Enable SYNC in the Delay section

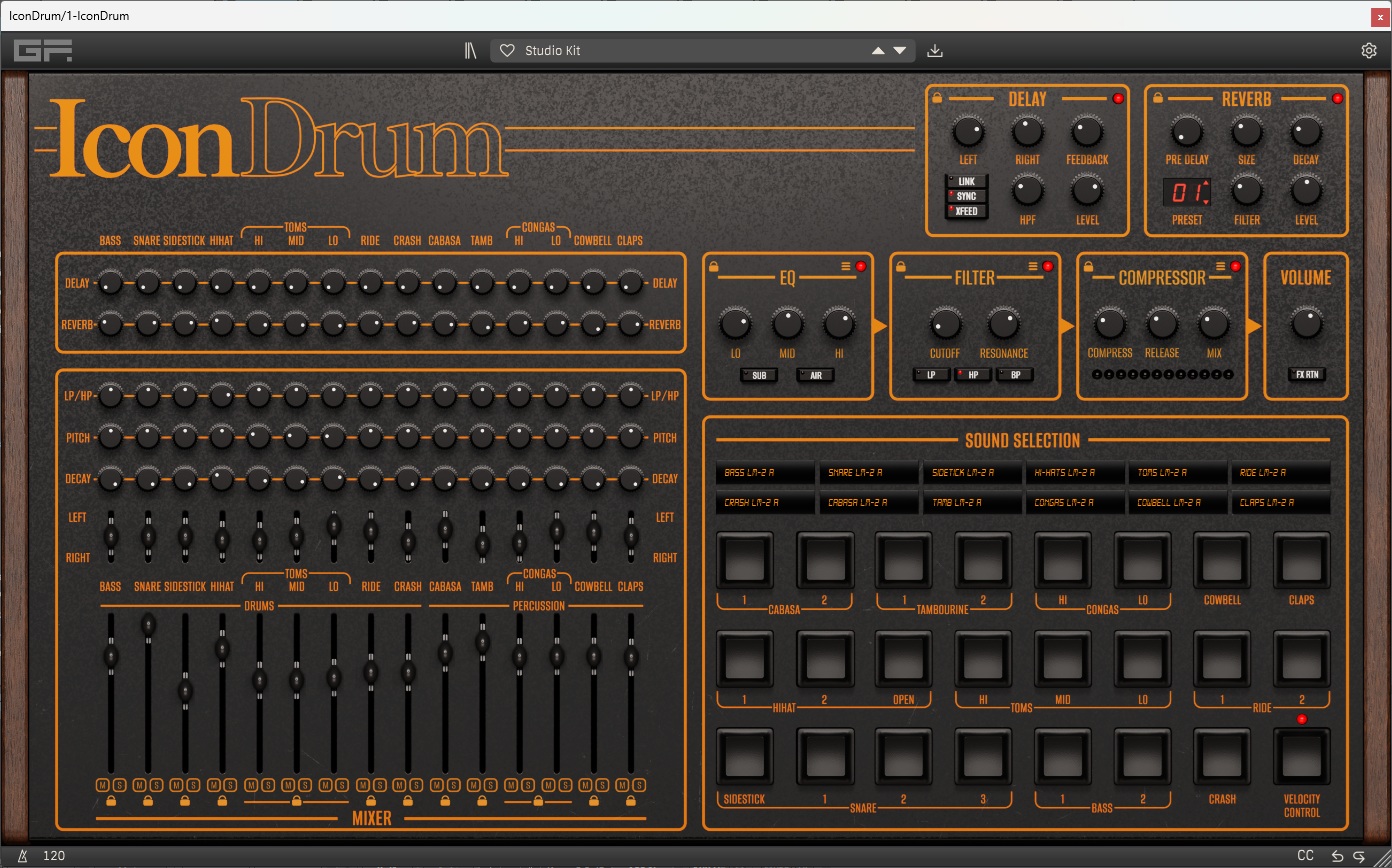tap(965, 196)
